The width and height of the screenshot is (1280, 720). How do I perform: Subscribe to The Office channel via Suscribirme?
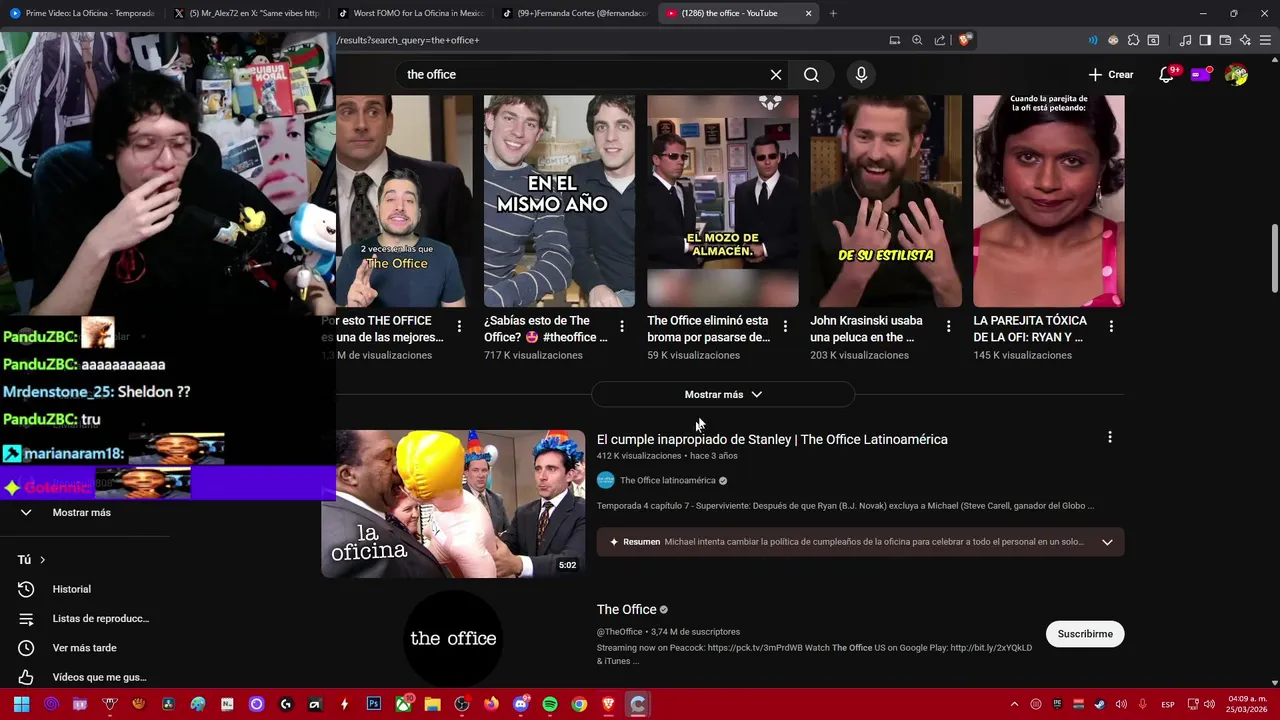(1085, 634)
